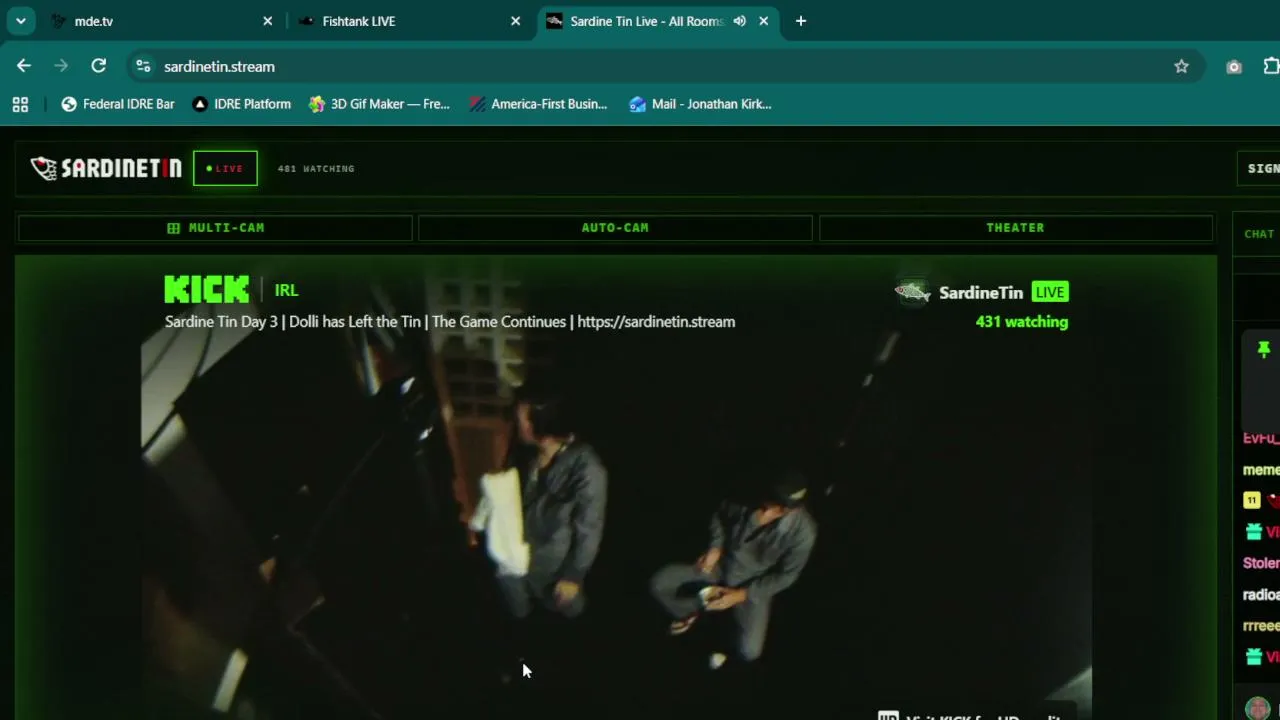Click the KICK logo on the stream
Screen dimensions: 1280x720
(x=207, y=290)
